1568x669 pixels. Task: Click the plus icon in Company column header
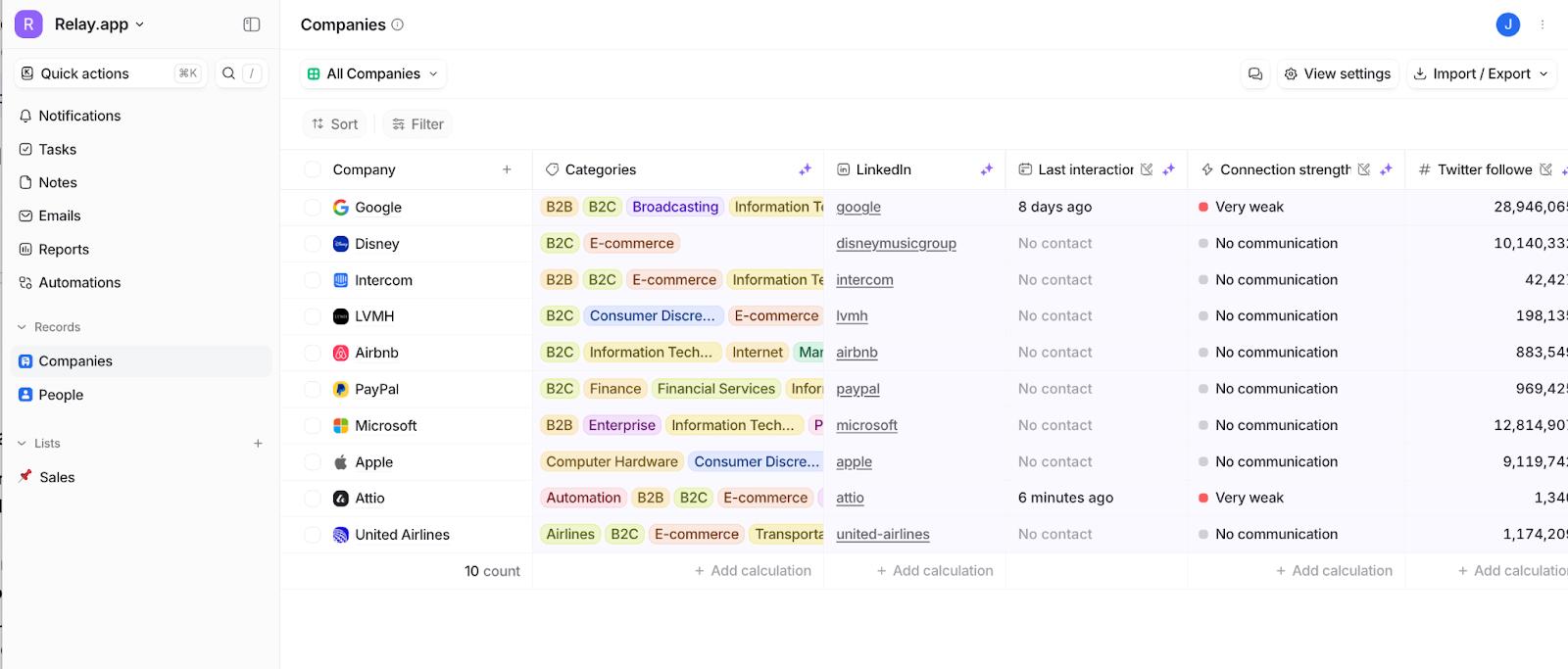(x=507, y=169)
